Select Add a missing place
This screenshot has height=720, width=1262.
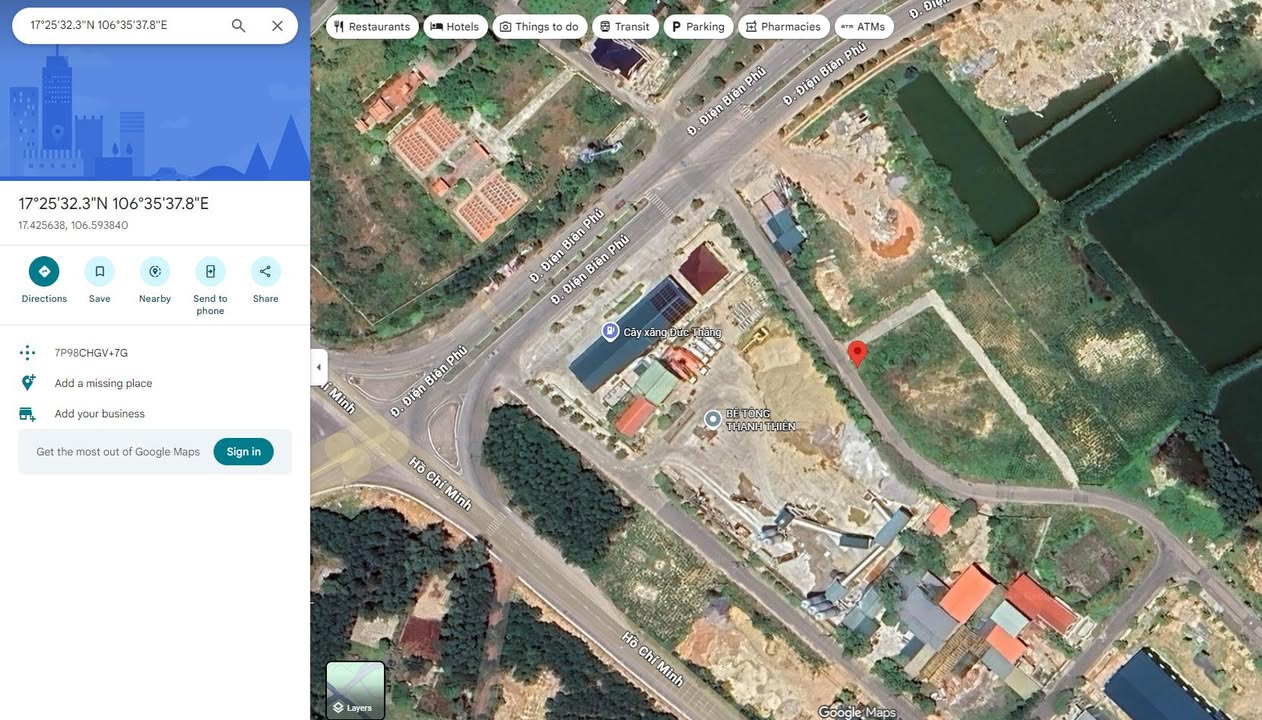(103, 383)
